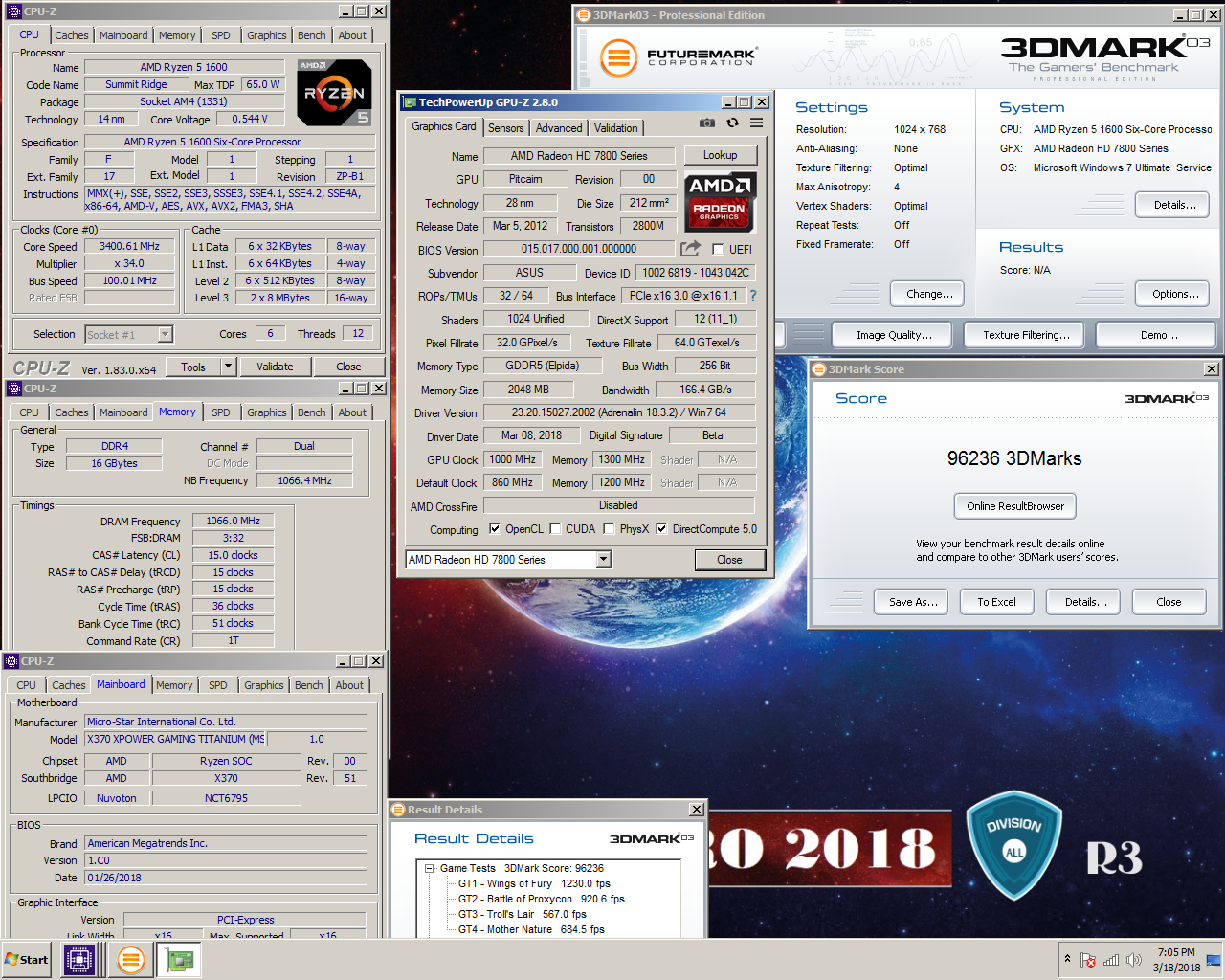Viewport: 1225px width, 980px height.
Task: Click the 3DMark03 Professional Edition title icon
Action: 584,15
